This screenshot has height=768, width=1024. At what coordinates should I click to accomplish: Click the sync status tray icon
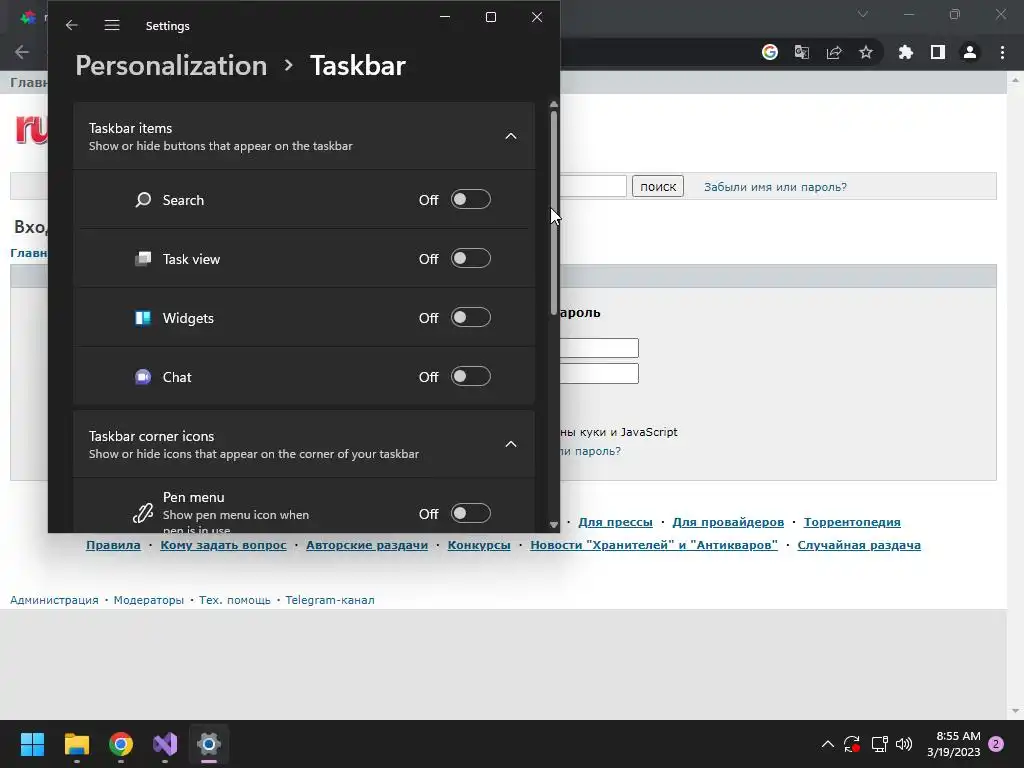pyautogui.click(x=852, y=744)
